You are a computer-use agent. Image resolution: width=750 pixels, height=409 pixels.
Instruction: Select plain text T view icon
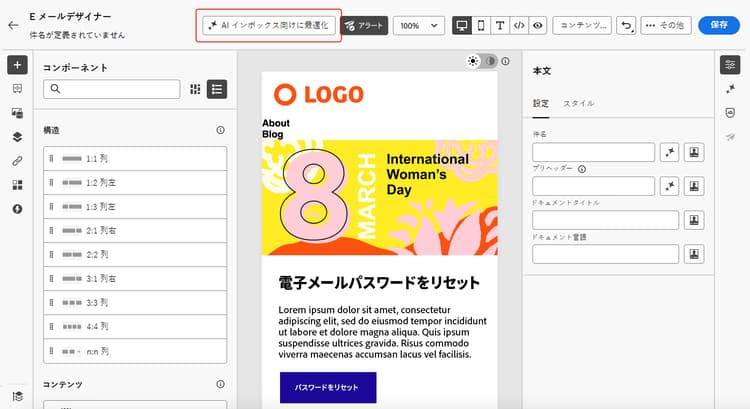tap(500, 25)
